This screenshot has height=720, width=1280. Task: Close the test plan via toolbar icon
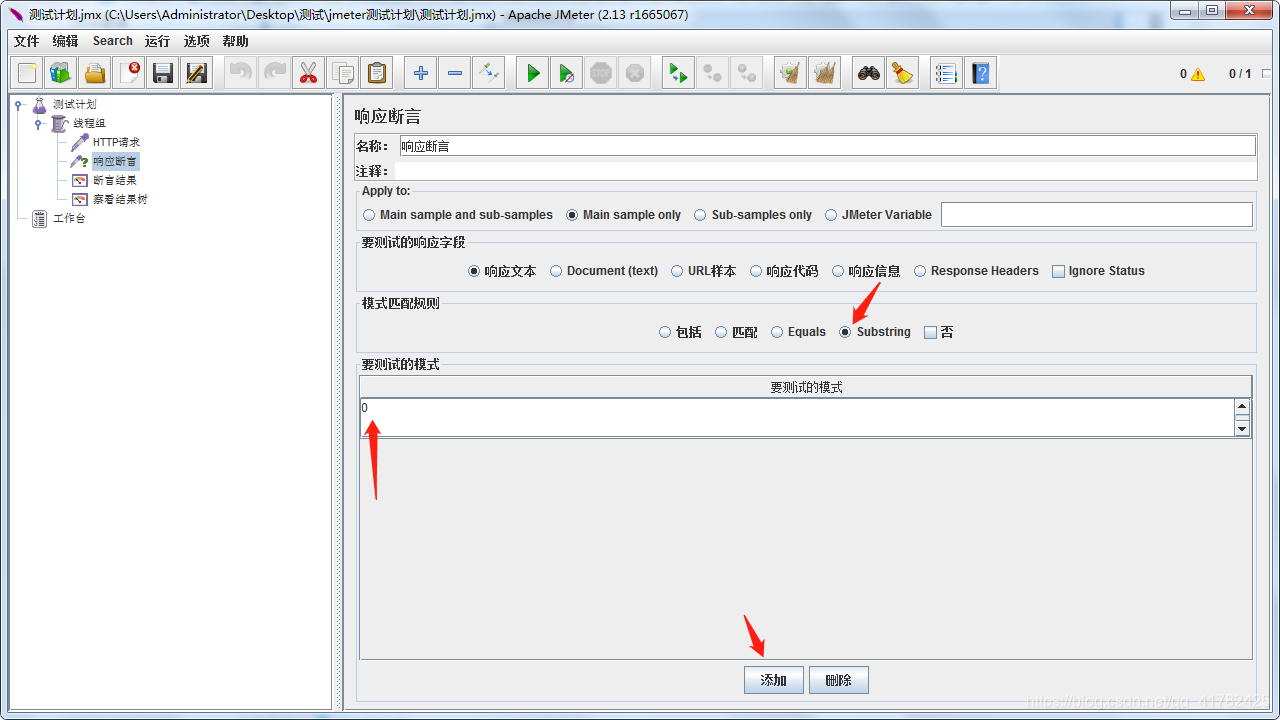point(129,73)
